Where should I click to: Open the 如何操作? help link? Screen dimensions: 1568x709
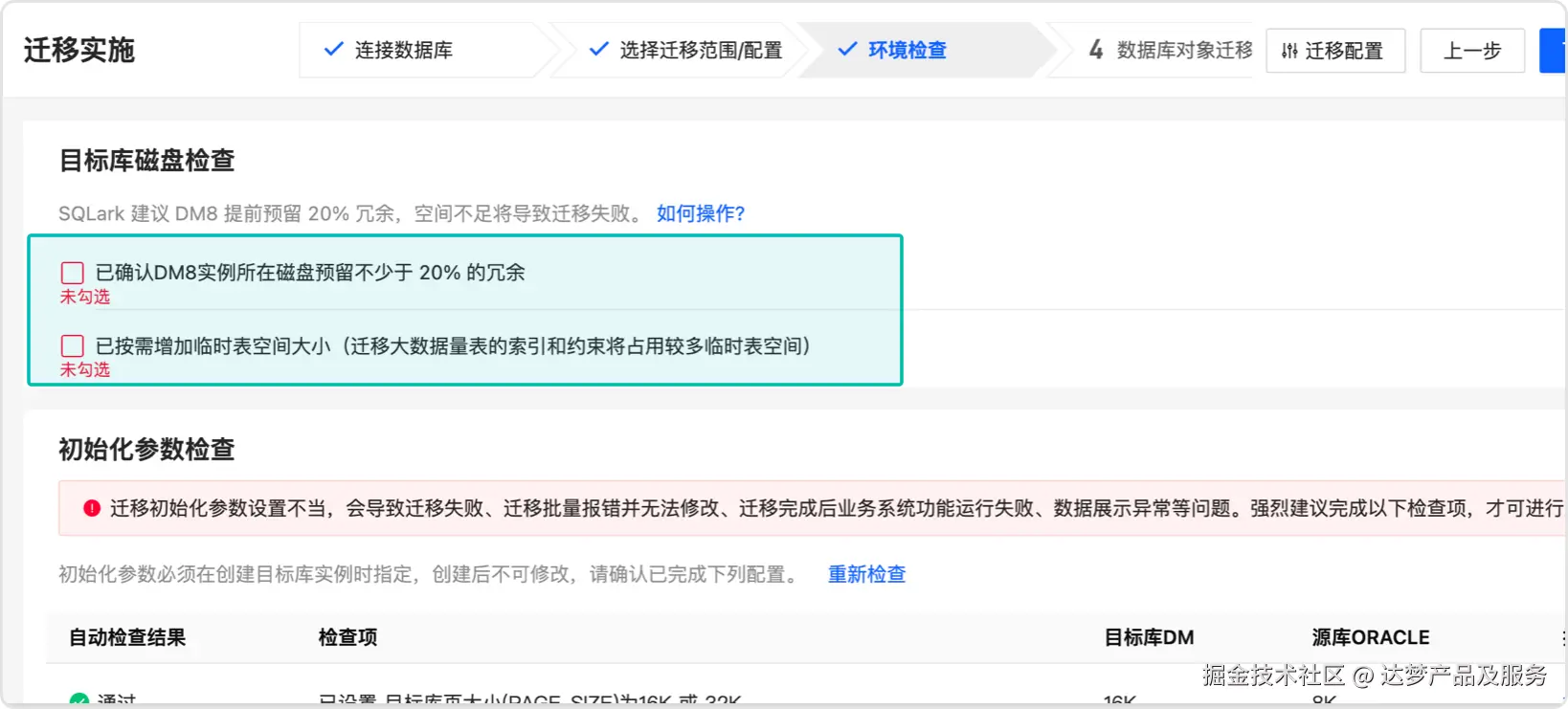pos(700,213)
